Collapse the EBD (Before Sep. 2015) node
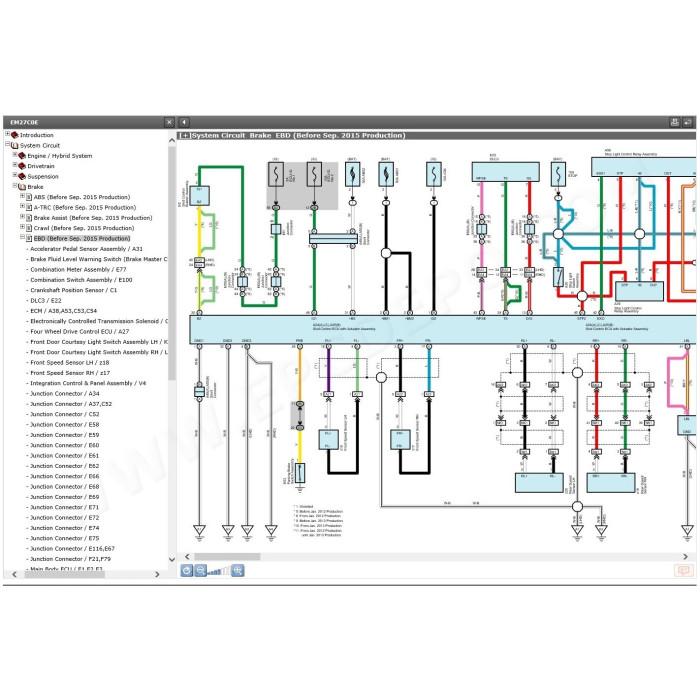The width and height of the screenshot is (700, 700). [22, 237]
